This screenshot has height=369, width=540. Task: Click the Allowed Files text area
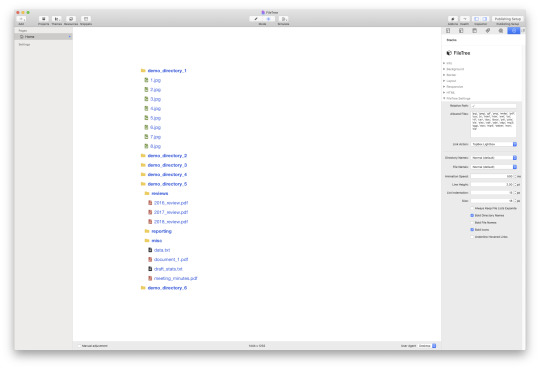click(x=493, y=124)
